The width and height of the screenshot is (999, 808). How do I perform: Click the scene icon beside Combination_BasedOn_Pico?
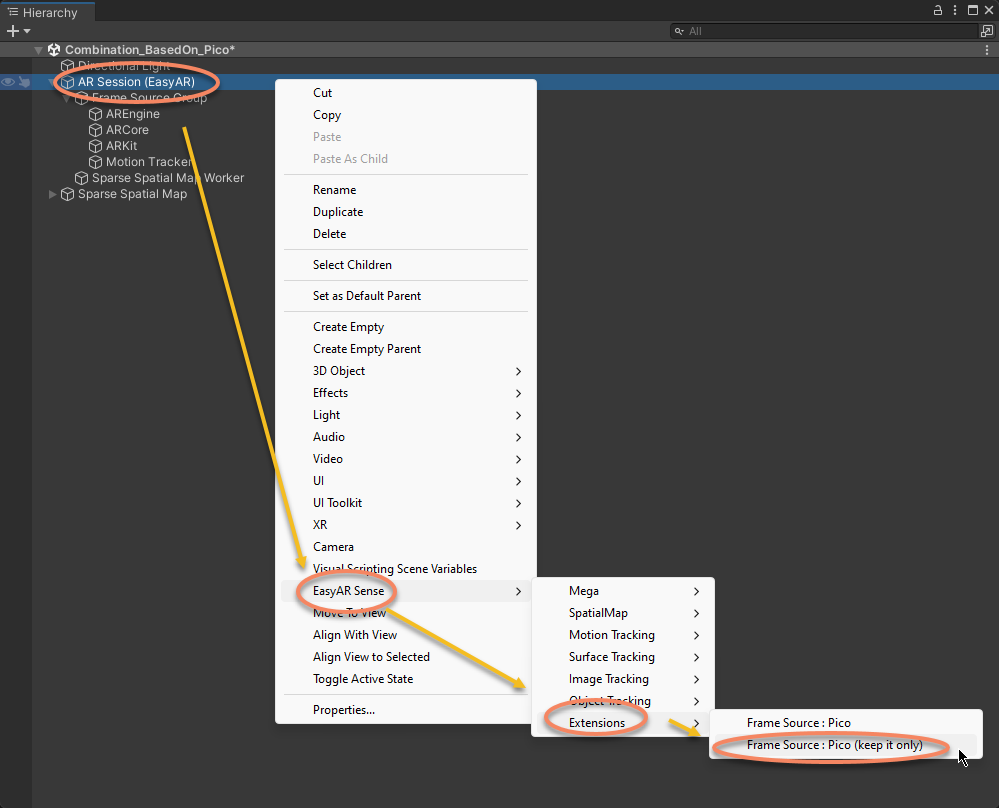pos(54,48)
